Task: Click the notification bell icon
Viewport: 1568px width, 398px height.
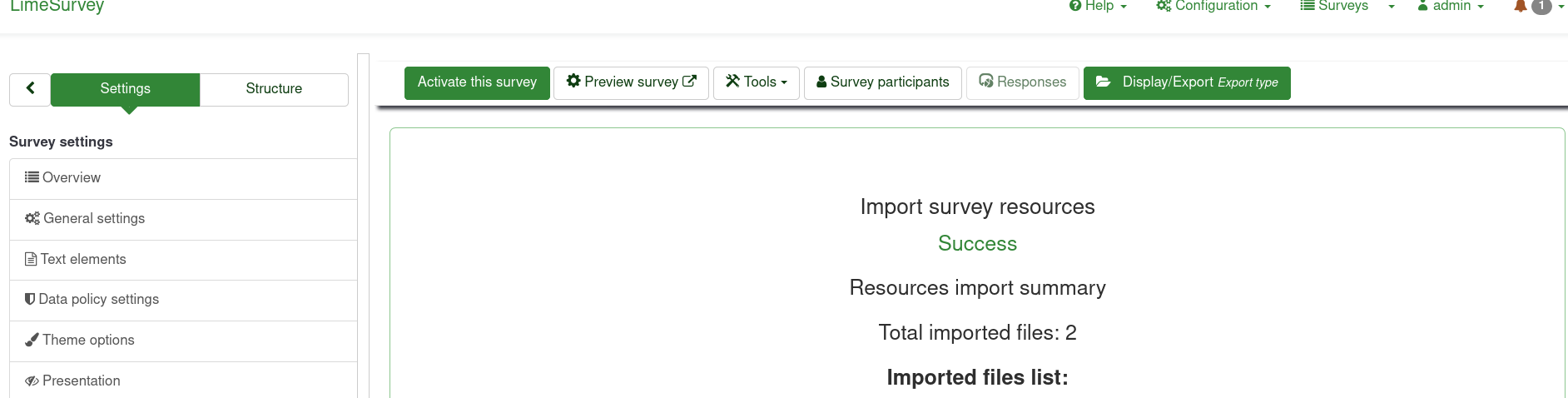Action: coord(1521,6)
